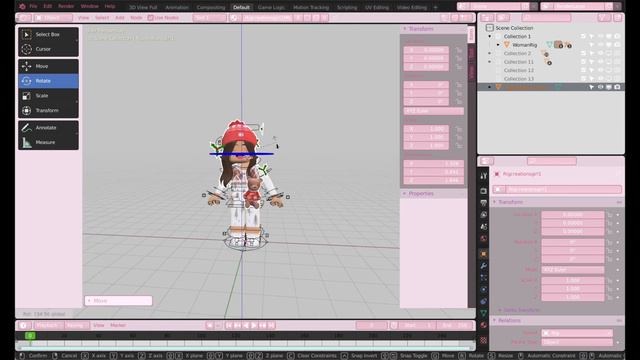Open the Physics properties tab
This screenshot has width=640, height=360.
(484, 289)
